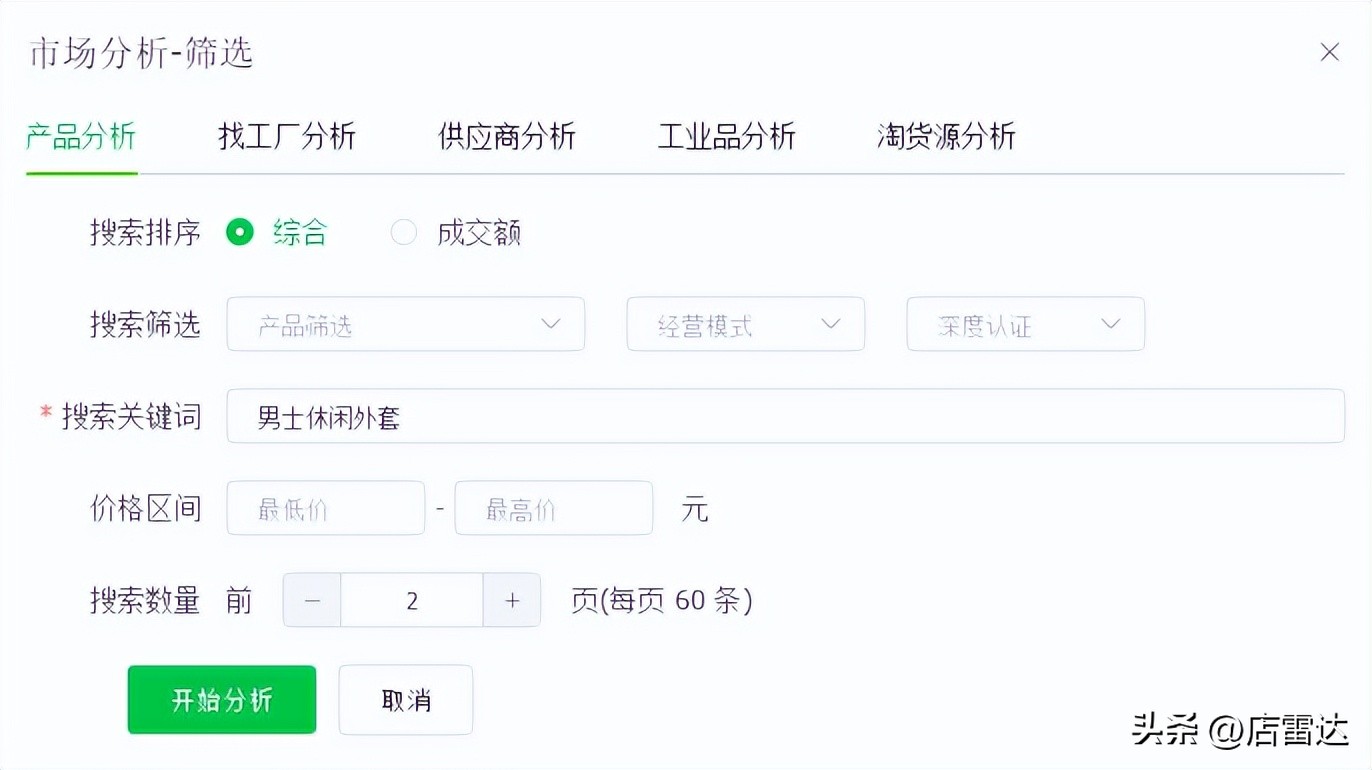Click the 最低价 price input field
The width and height of the screenshot is (1372, 770).
[x=325, y=507]
